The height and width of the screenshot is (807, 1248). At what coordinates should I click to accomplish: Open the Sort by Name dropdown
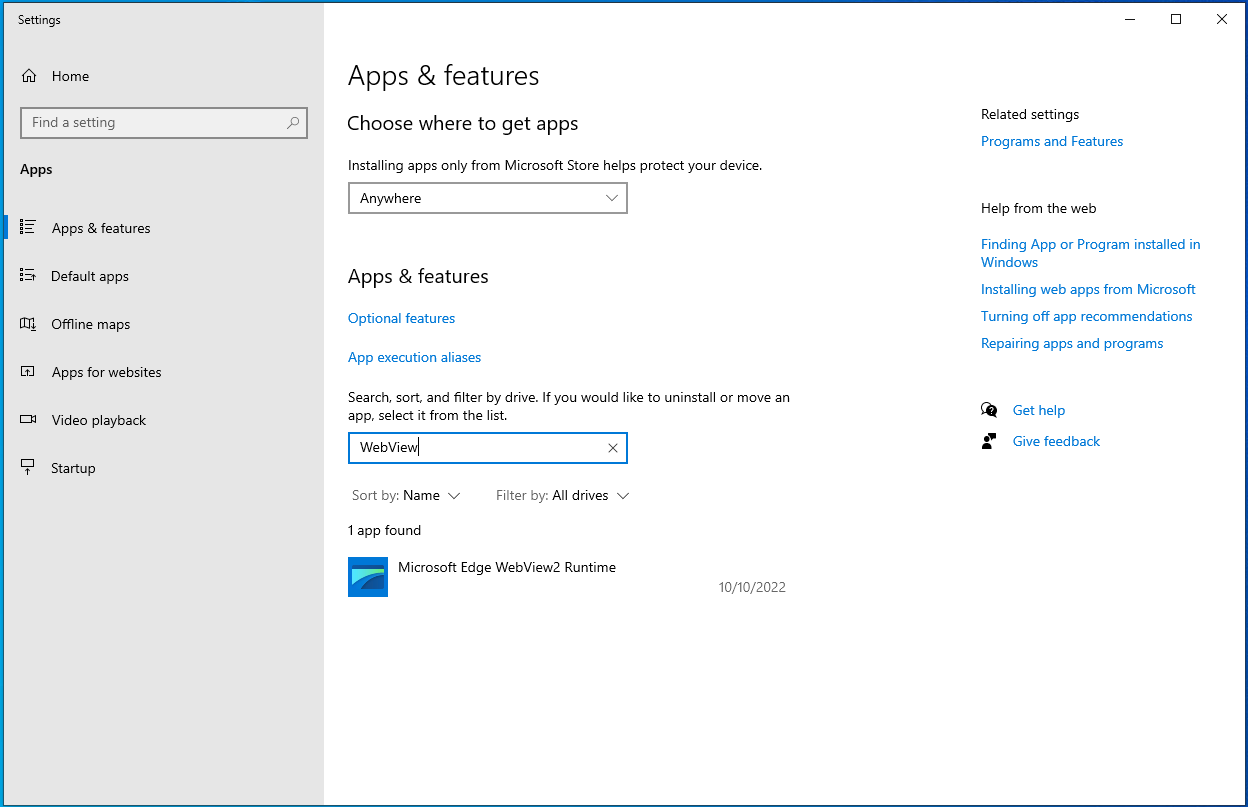406,495
